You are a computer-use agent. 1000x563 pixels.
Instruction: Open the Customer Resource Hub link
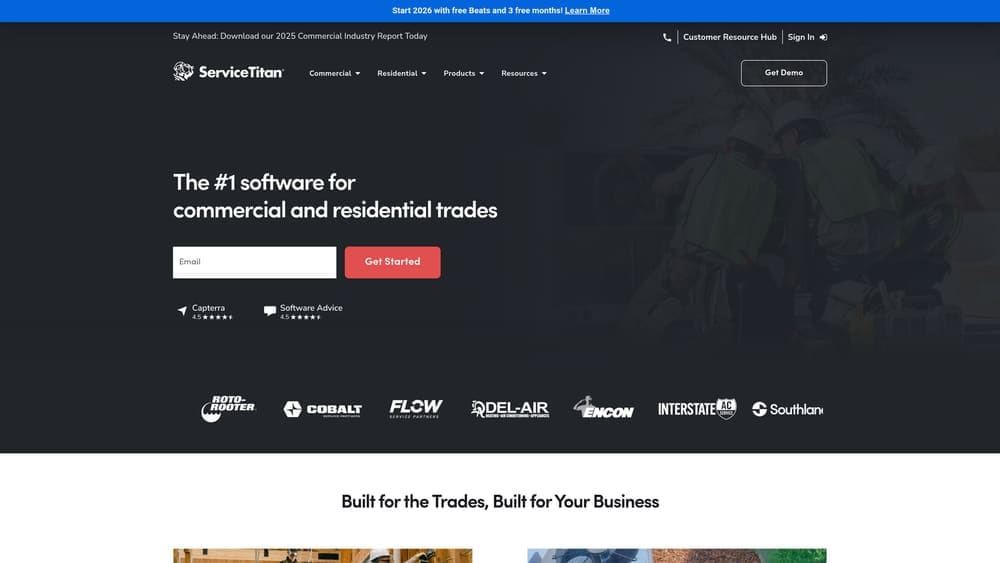click(730, 37)
